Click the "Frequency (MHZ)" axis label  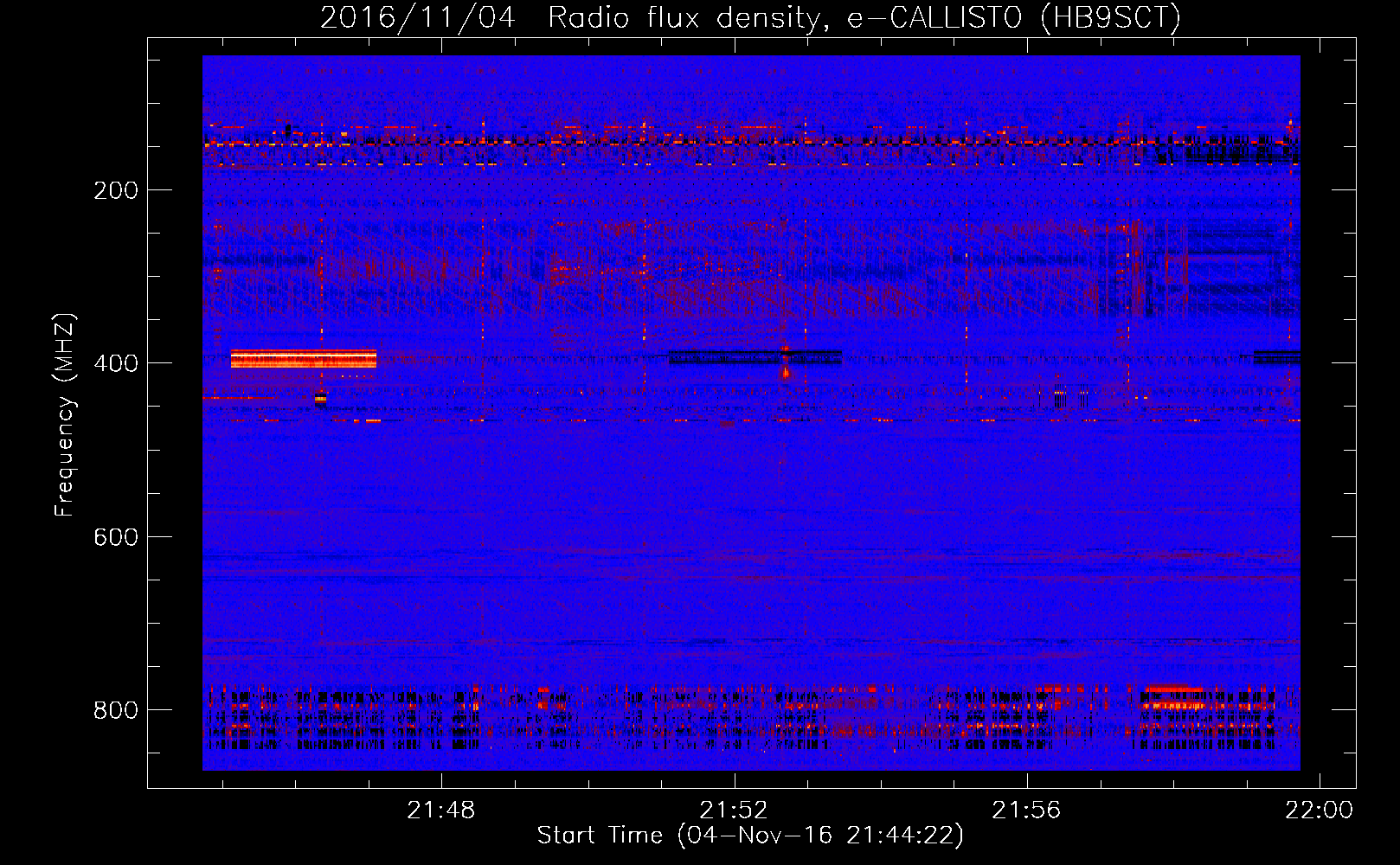65,414
